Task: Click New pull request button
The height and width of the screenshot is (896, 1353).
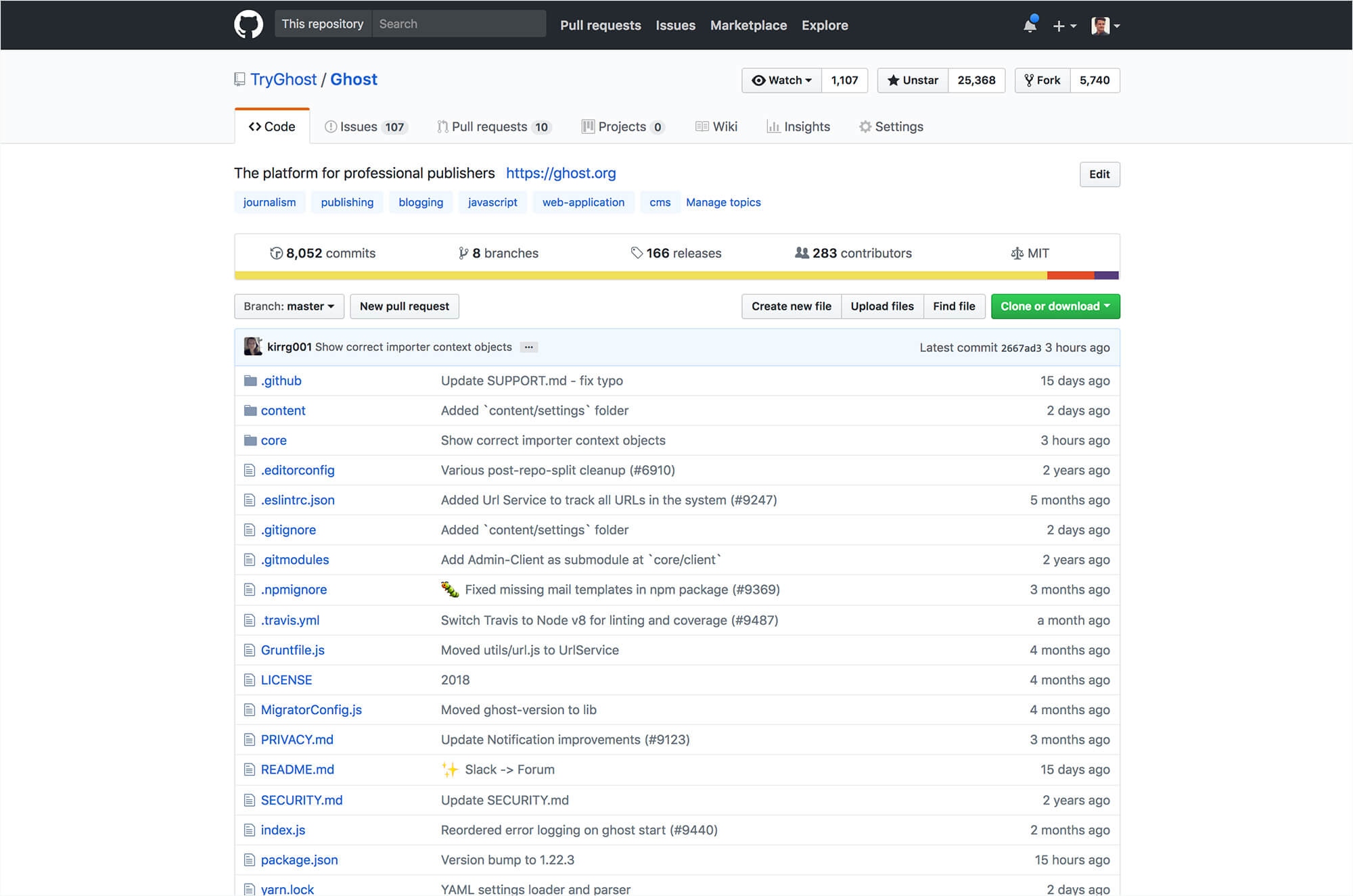Action: (x=404, y=306)
